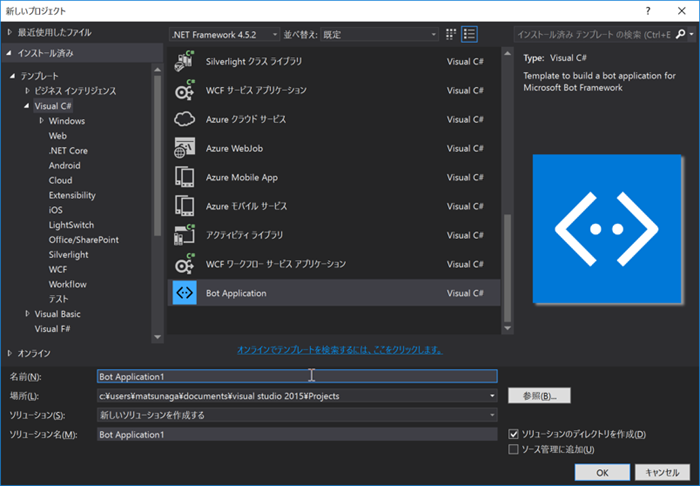The height and width of the screenshot is (486, 700).
Task: Collapse the テンプレート tree node
Action: (12, 76)
